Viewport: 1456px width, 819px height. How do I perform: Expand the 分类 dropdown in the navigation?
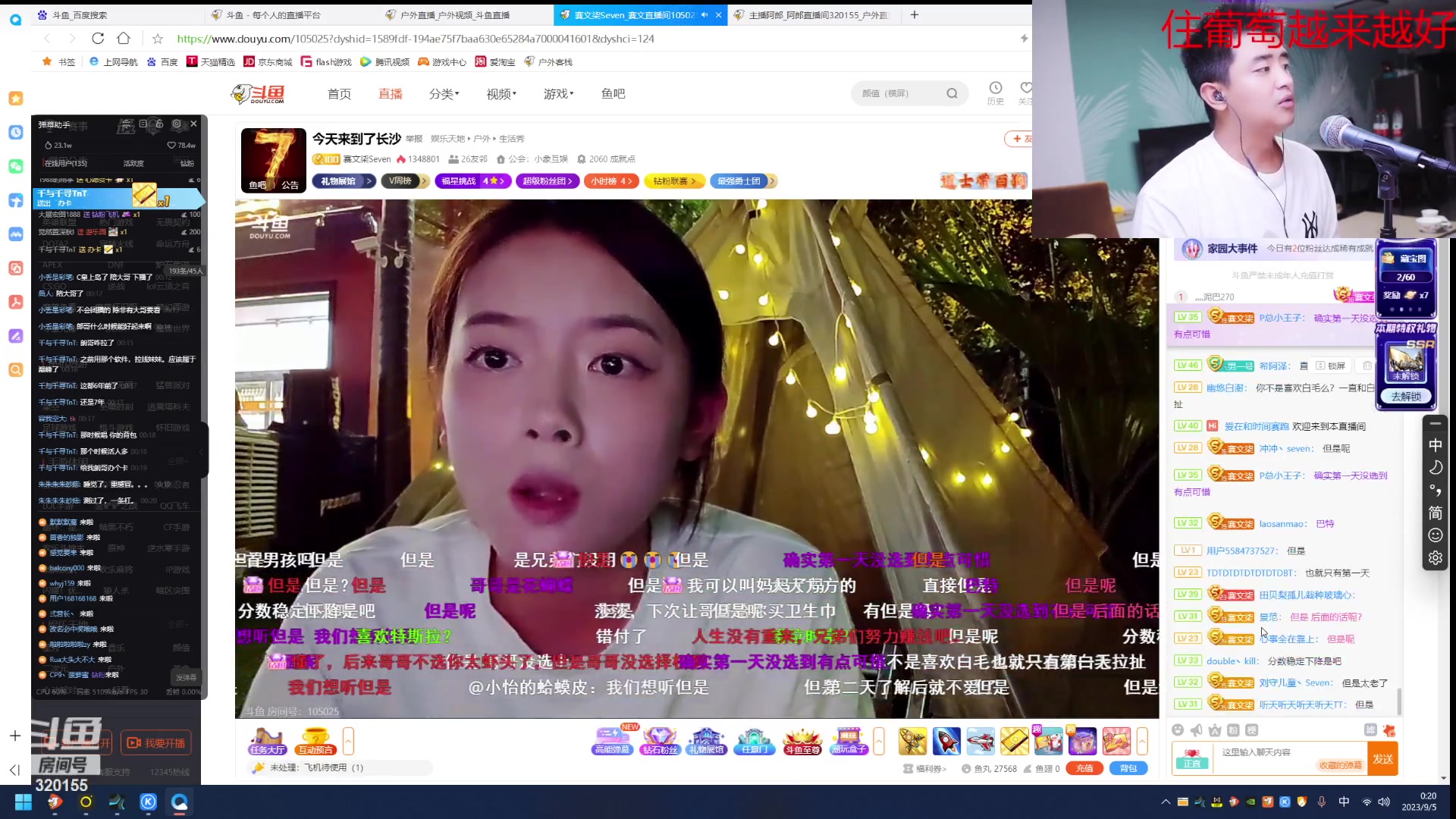coord(444,94)
